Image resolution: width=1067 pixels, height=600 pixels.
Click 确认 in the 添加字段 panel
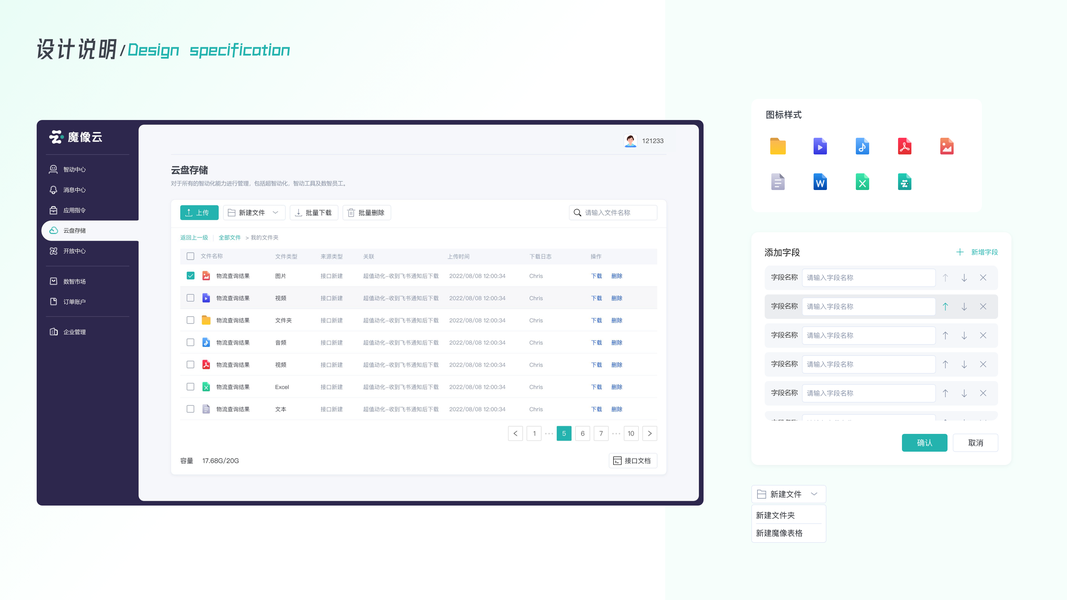coord(924,443)
